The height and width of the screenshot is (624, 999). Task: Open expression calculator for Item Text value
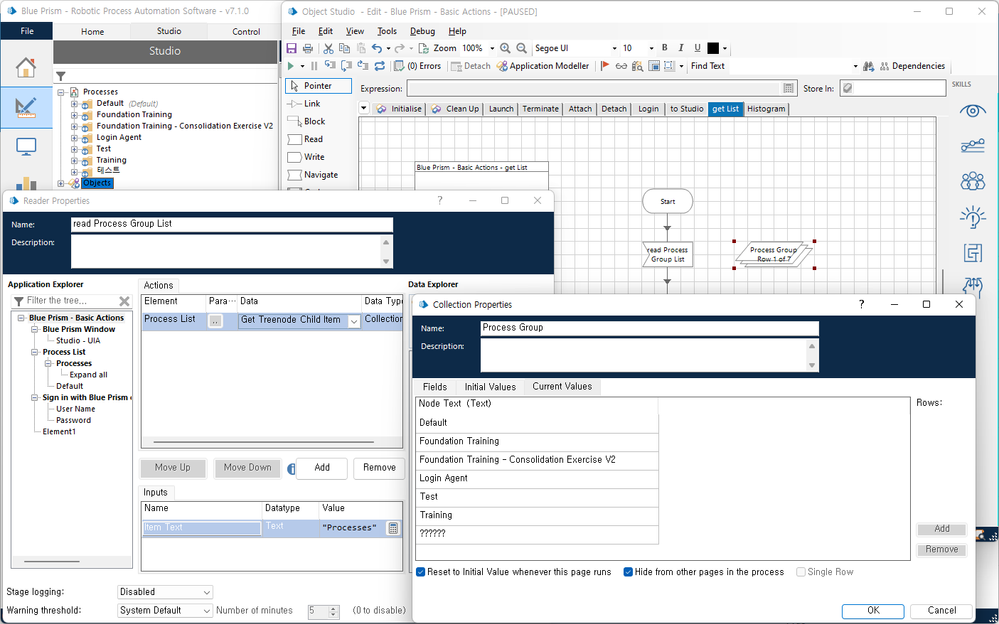(x=393, y=528)
